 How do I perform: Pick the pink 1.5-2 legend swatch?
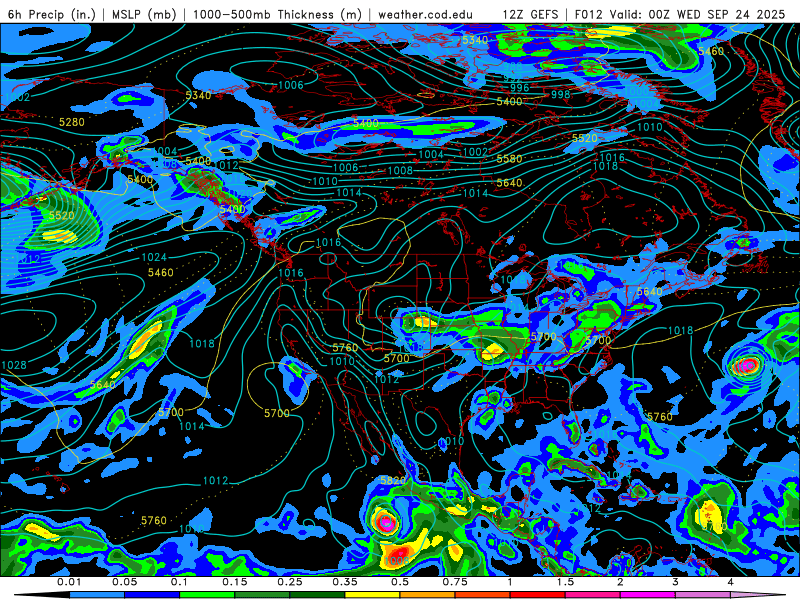[x=593, y=595]
